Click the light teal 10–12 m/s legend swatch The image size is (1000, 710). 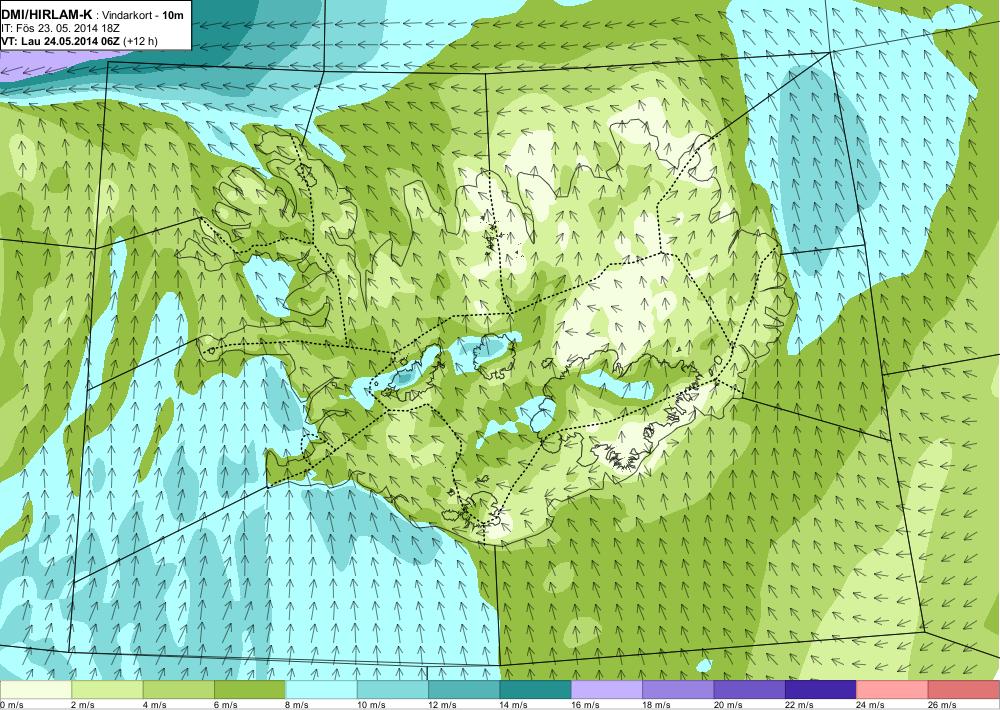click(x=393, y=690)
